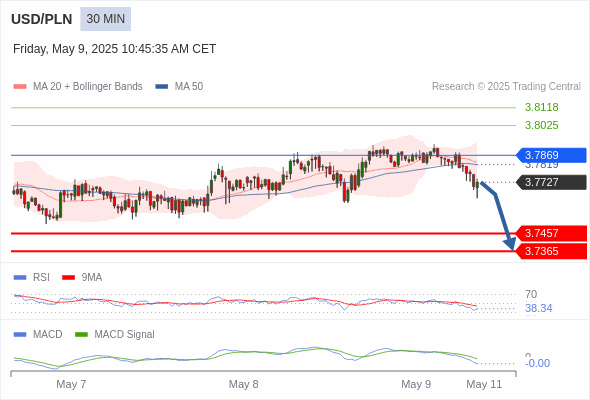This screenshot has height=400, width=590.
Task: Click the USD/PLN pair title
Action: [x=41, y=19]
